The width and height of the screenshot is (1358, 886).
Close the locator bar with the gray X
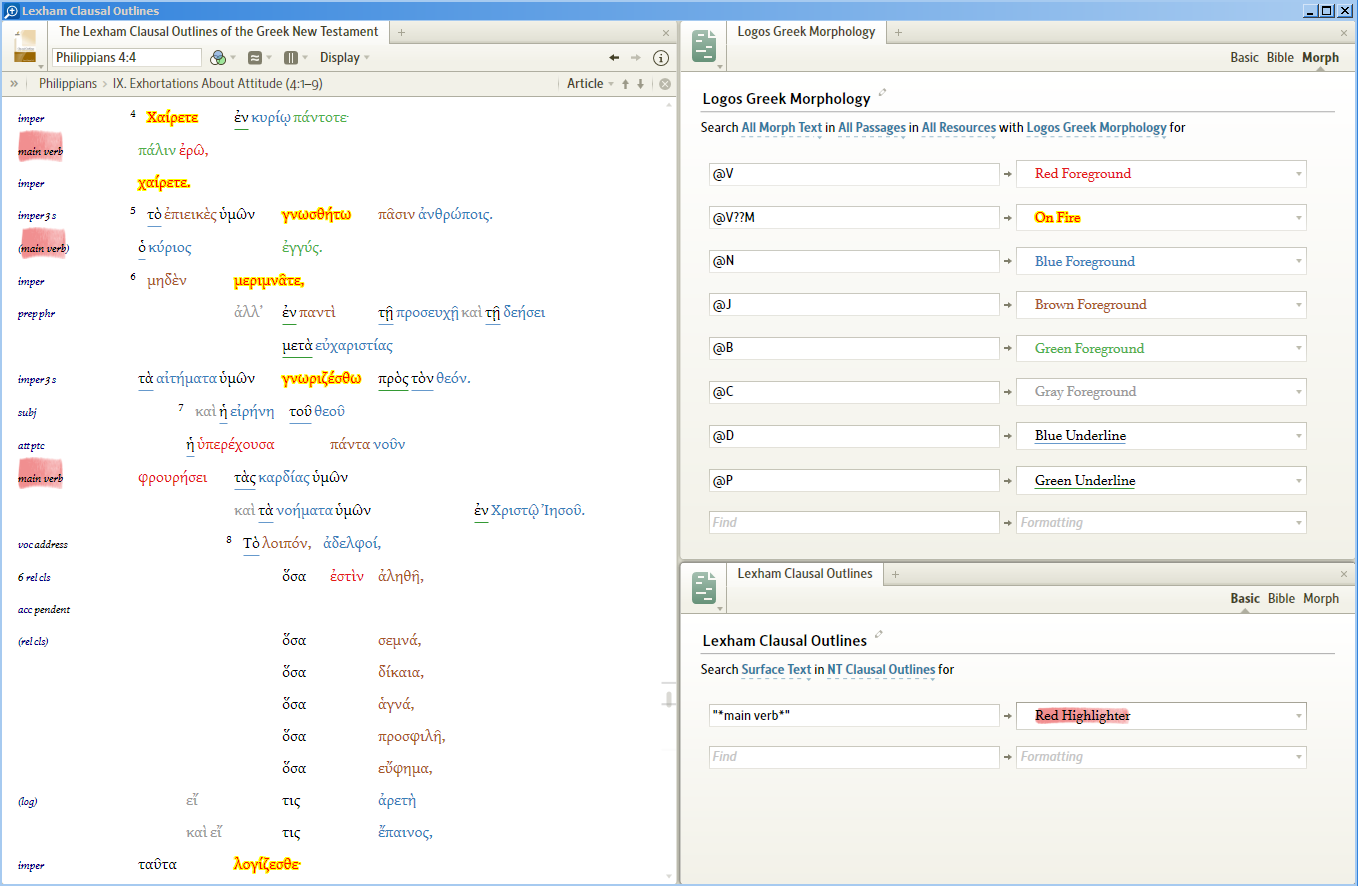pyautogui.click(x=665, y=84)
